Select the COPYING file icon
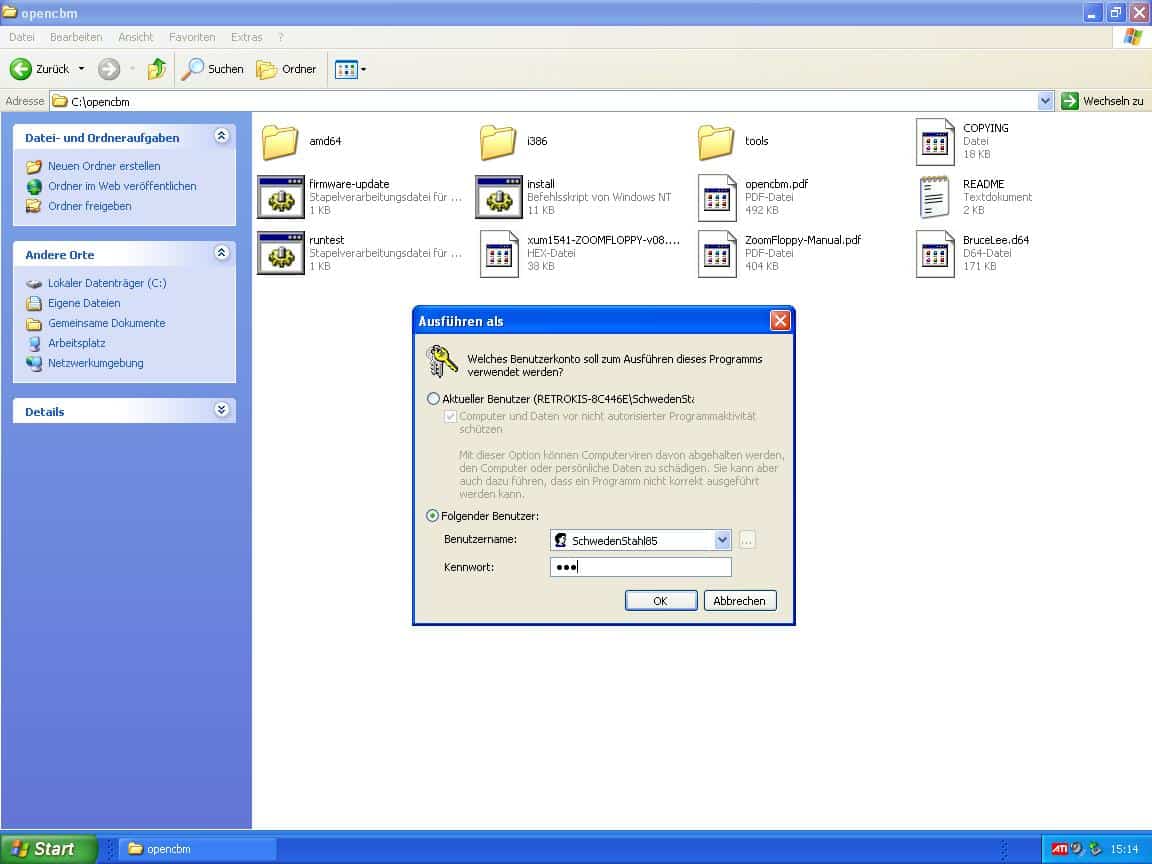Viewport: 1152px width, 864px height. click(x=935, y=142)
